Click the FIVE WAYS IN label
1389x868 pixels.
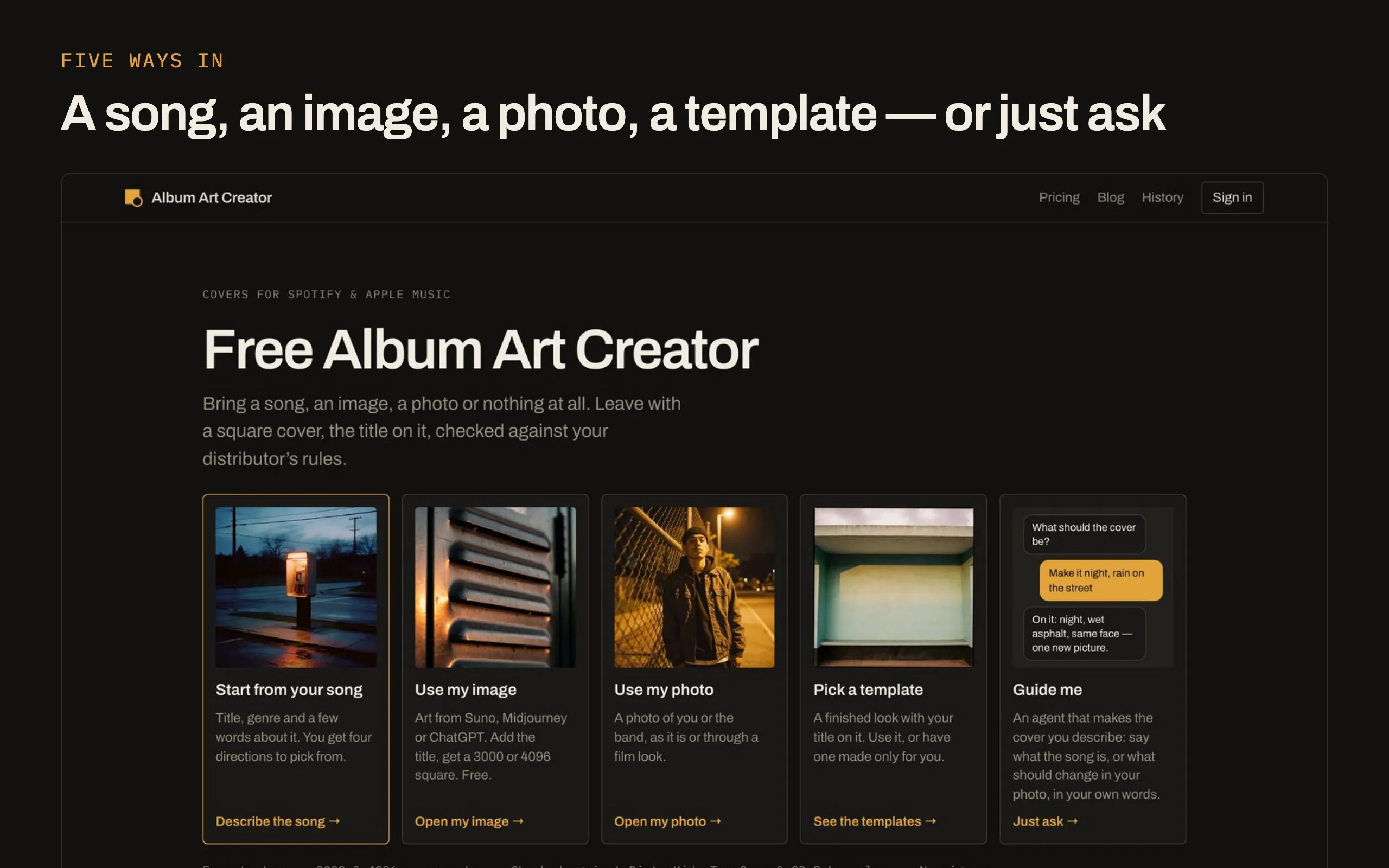(x=142, y=60)
